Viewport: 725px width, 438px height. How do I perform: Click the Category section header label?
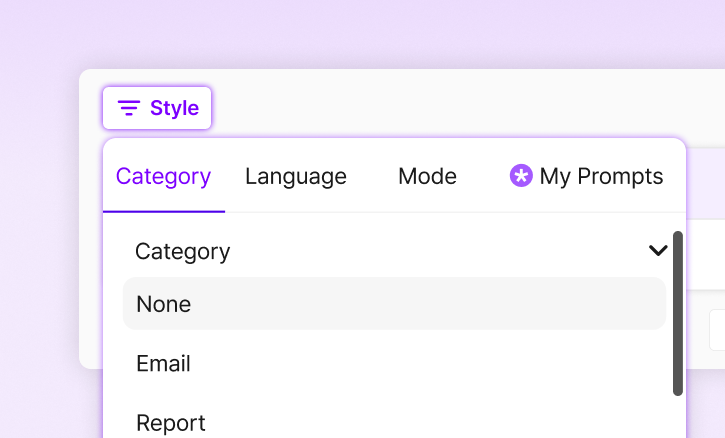click(x=183, y=251)
